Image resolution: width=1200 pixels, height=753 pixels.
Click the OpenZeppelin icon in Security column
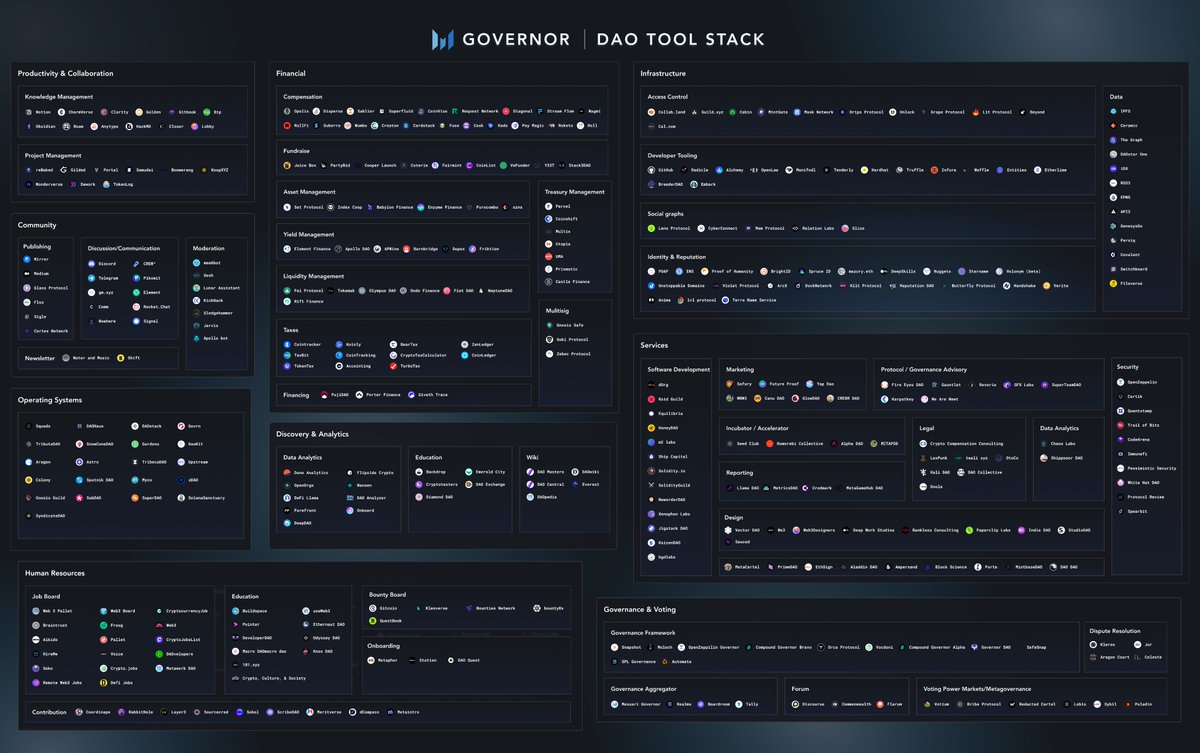pos(1120,382)
